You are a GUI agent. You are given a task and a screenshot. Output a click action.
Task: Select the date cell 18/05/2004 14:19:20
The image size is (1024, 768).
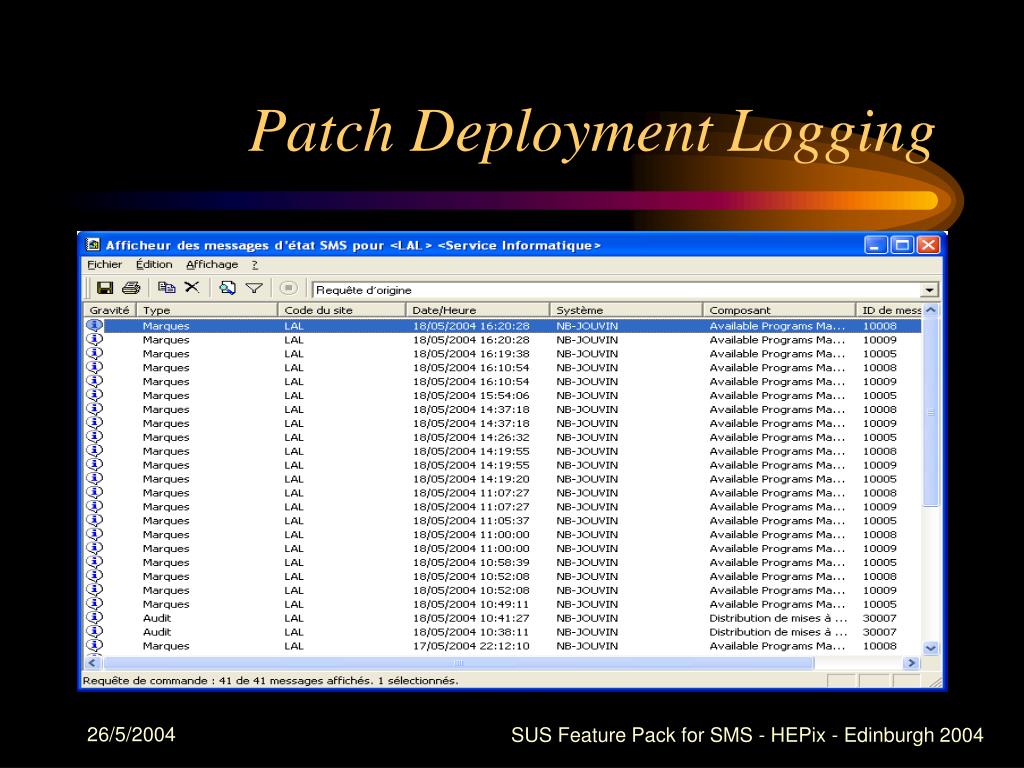coord(471,479)
